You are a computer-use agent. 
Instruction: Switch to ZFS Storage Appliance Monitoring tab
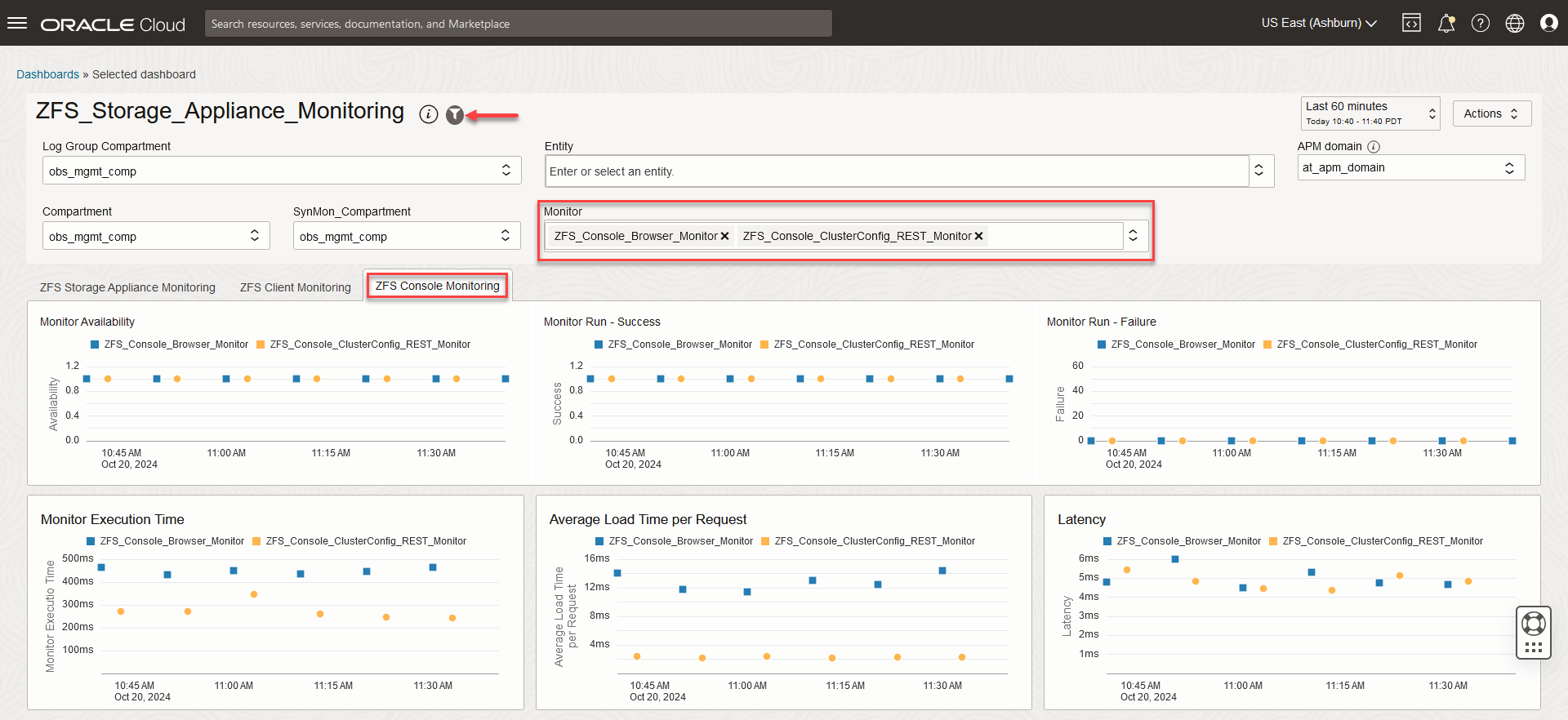coord(127,287)
